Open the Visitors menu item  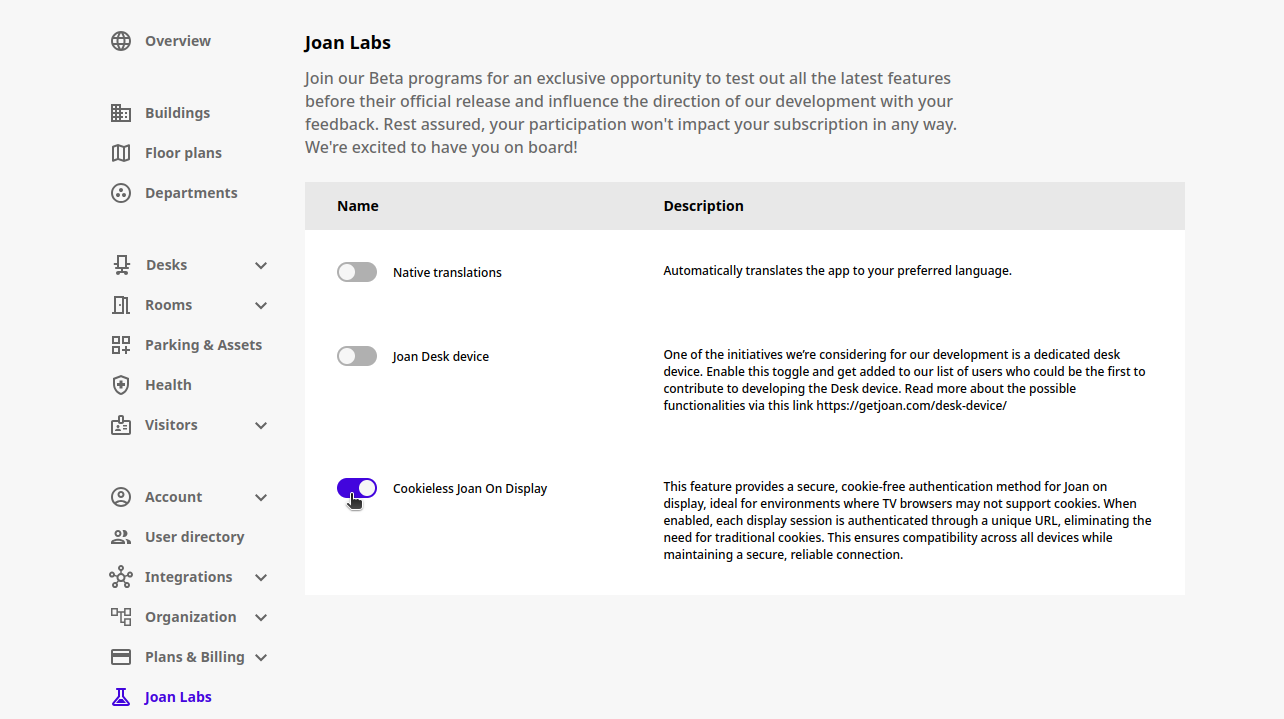click(171, 425)
